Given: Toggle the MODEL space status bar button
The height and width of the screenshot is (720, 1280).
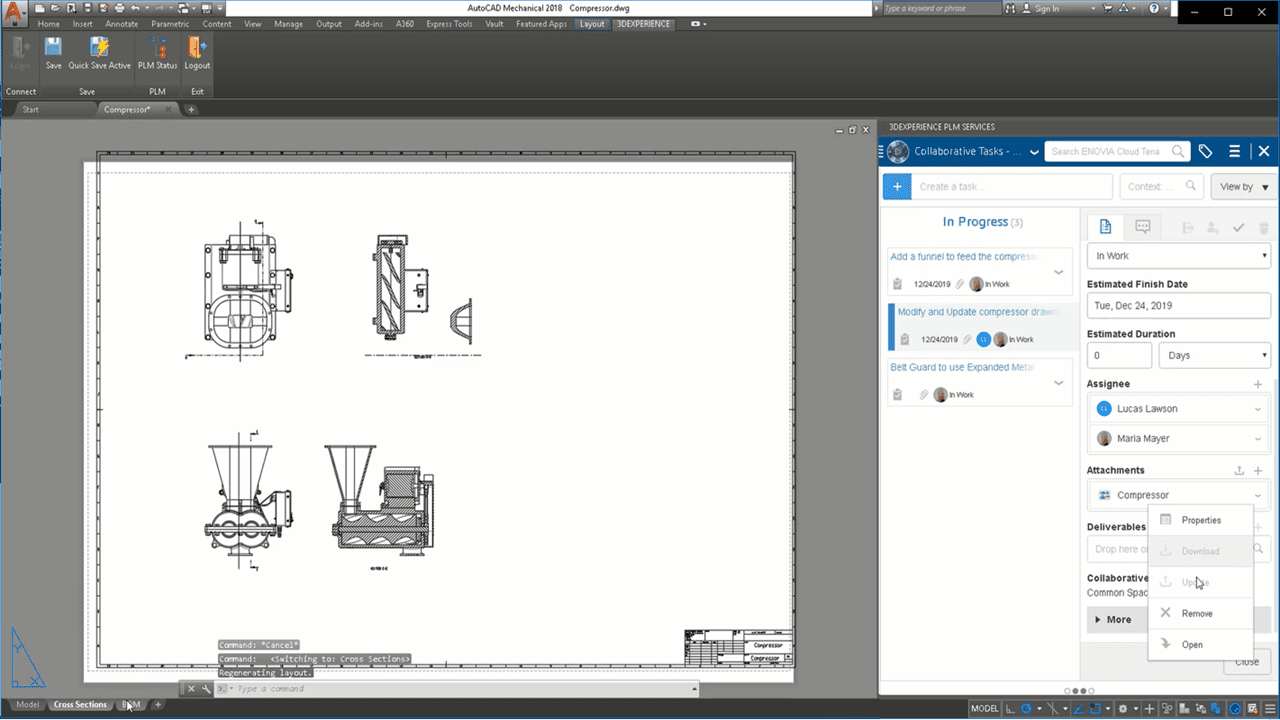Looking at the screenshot, I should (984, 708).
